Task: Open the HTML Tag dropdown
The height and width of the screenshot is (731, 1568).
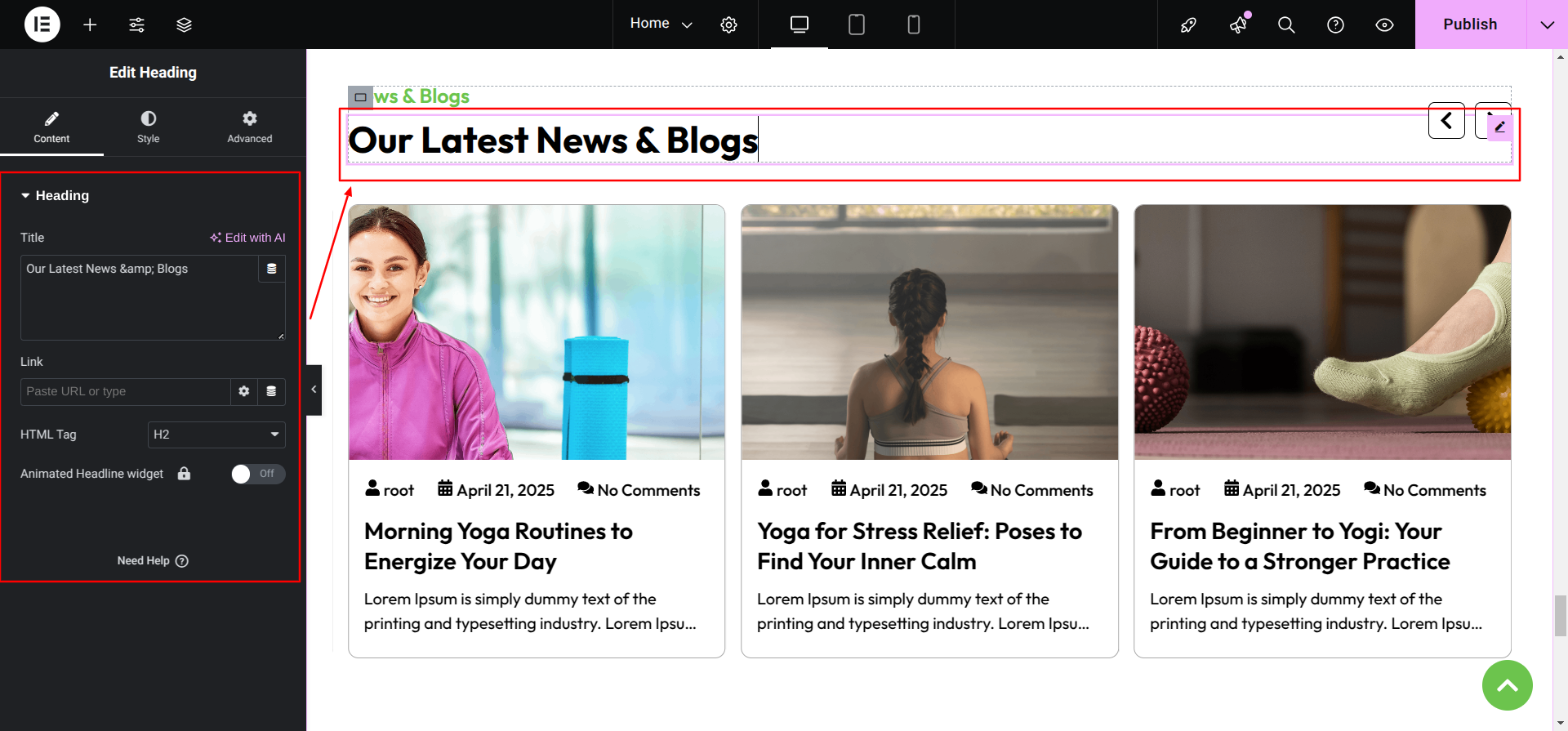Action: (x=216, y=435)
